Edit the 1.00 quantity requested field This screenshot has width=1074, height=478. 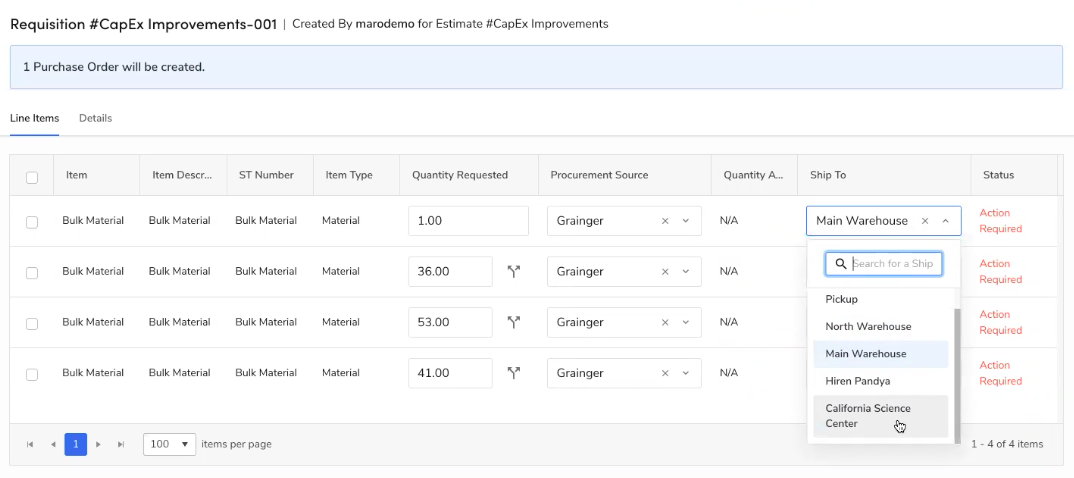coord(469,221)
